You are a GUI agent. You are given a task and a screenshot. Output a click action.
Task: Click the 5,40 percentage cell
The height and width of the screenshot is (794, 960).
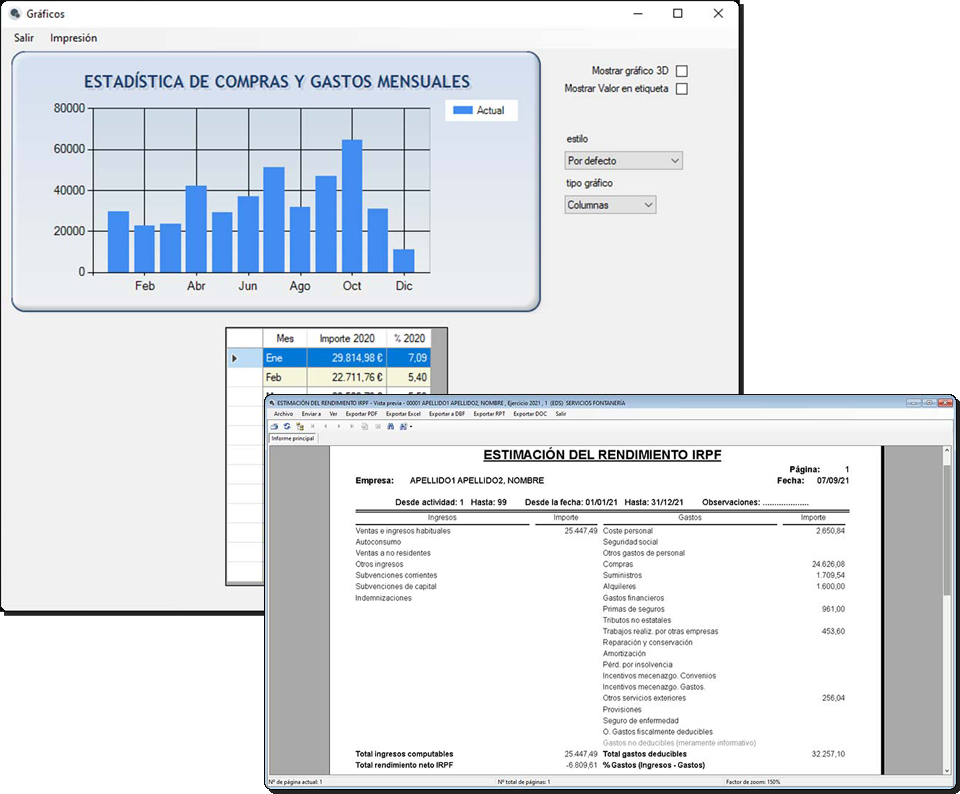pos(408,377)
